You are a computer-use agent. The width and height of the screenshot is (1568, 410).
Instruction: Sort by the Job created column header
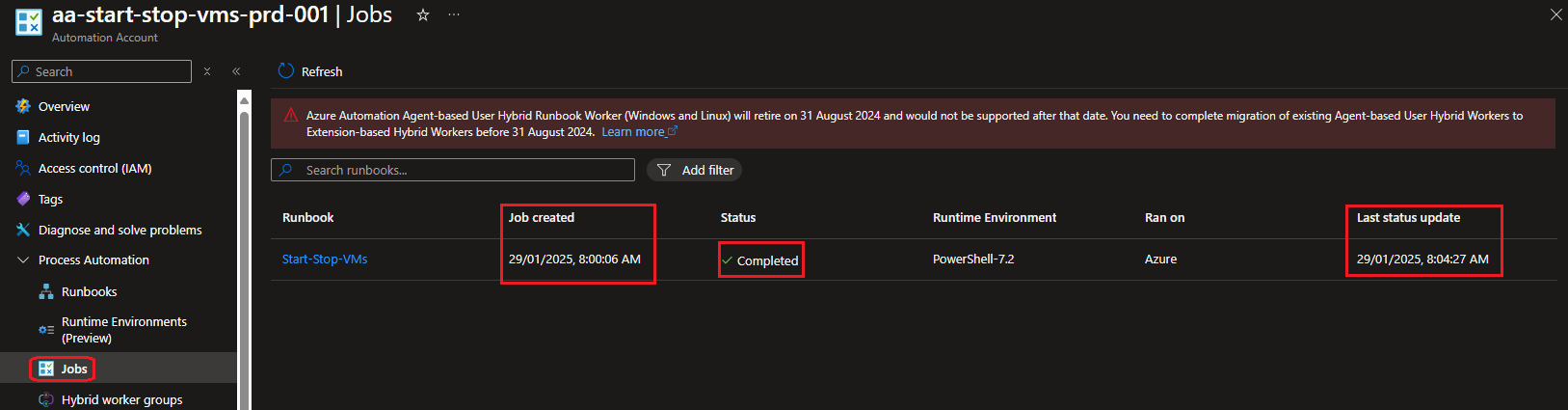(x=542, y=218)
